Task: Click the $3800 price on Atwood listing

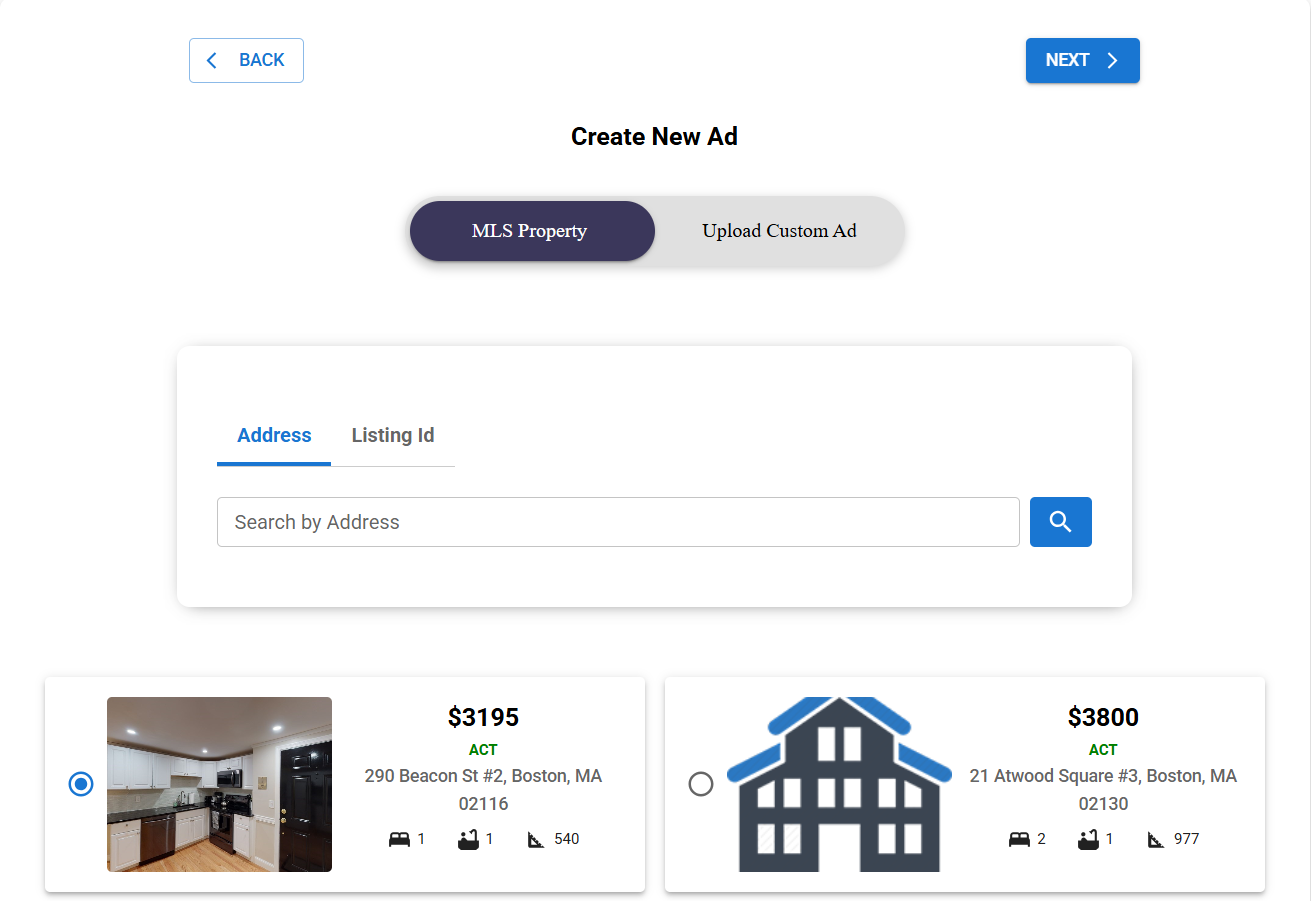Action: [x=1103, y=717]
